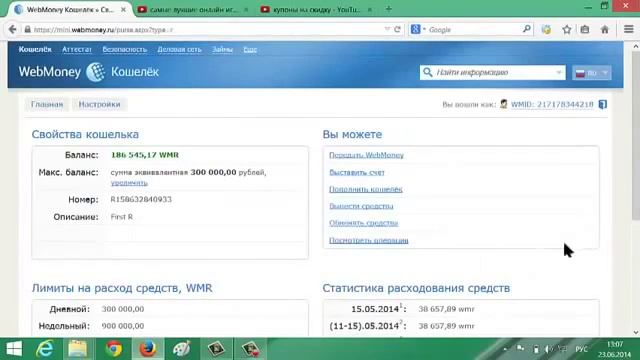Click the РУС language indicator in tray
Image resolution: width=640 pixels, height=360 pixels.
click(x=581, y=349)
